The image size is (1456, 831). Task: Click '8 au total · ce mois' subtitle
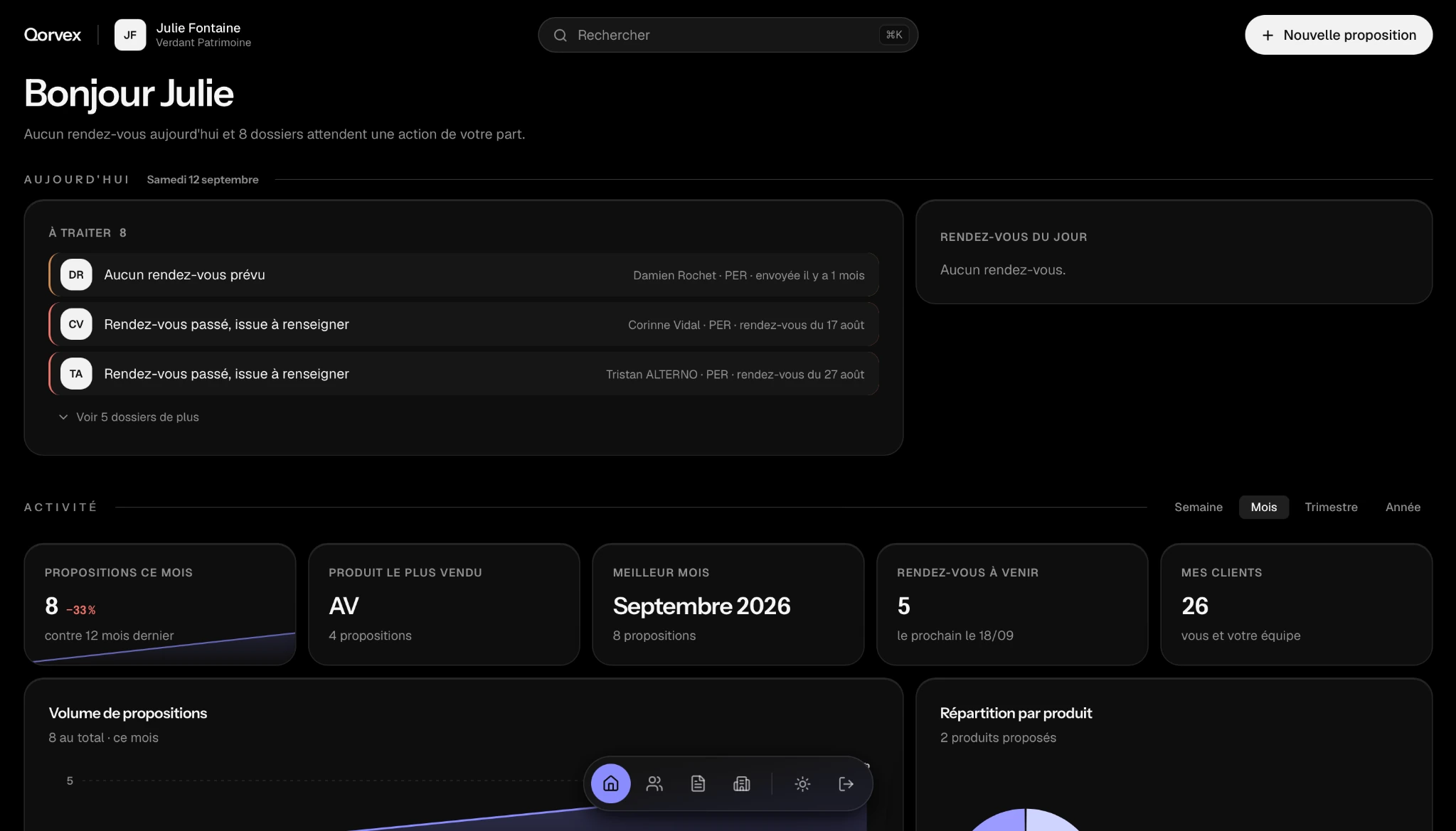click(104, 737)
